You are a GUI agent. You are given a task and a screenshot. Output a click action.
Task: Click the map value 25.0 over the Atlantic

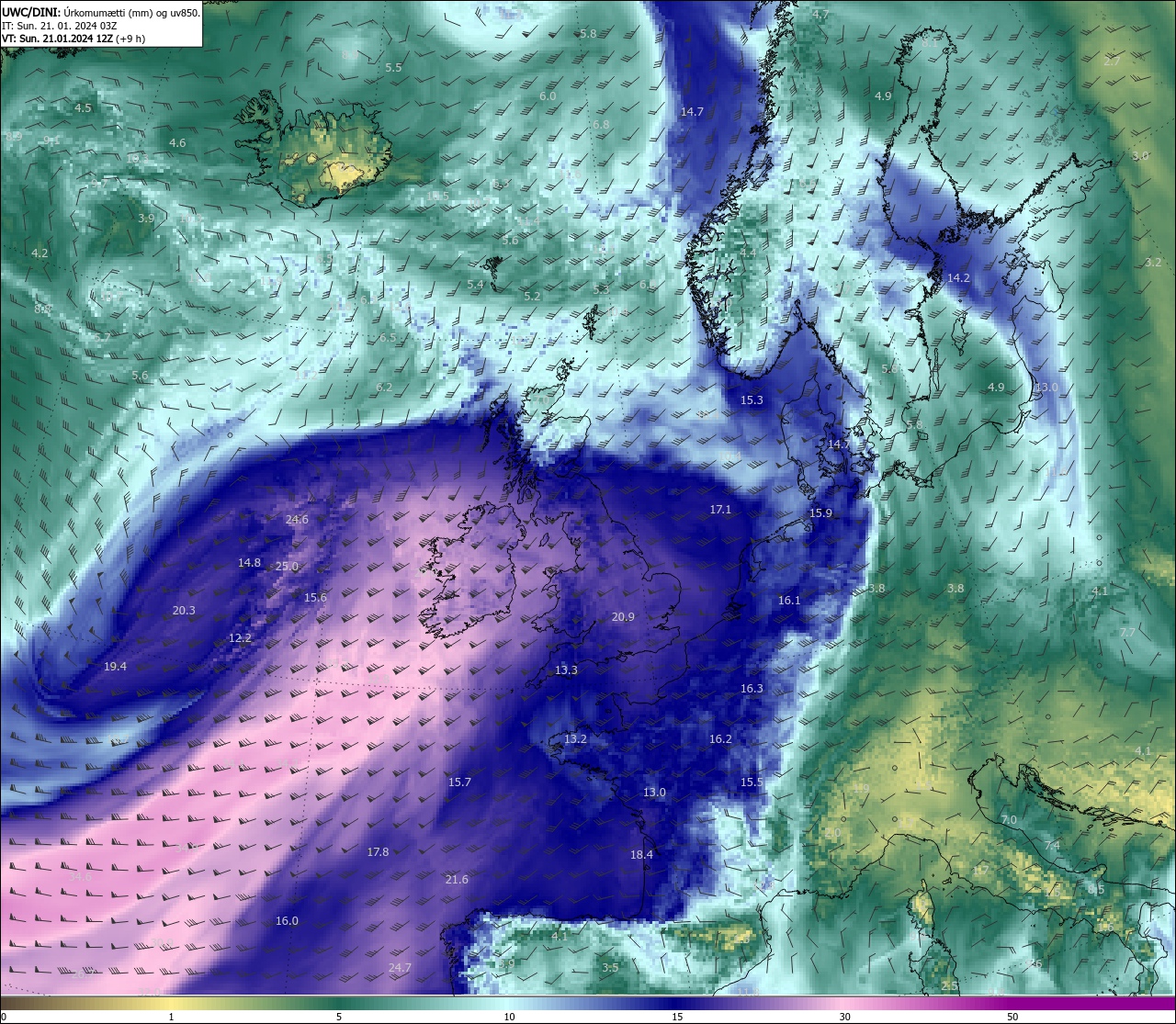click(287, 567)
